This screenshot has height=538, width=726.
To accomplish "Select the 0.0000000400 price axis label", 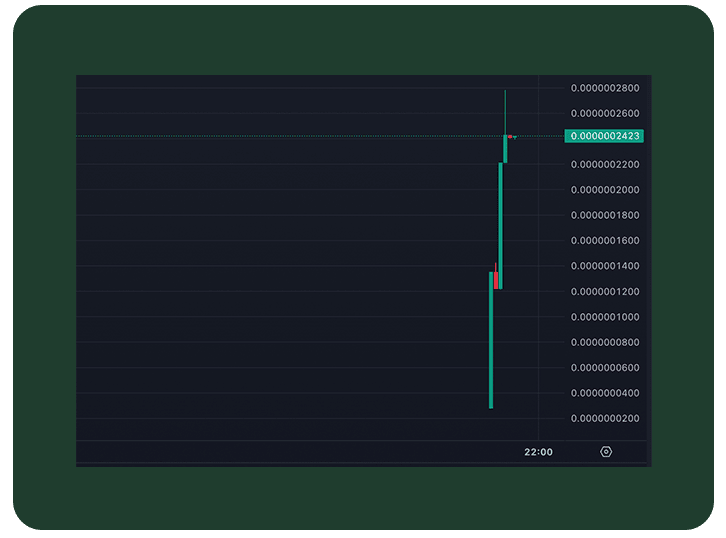I will [605, 393].
